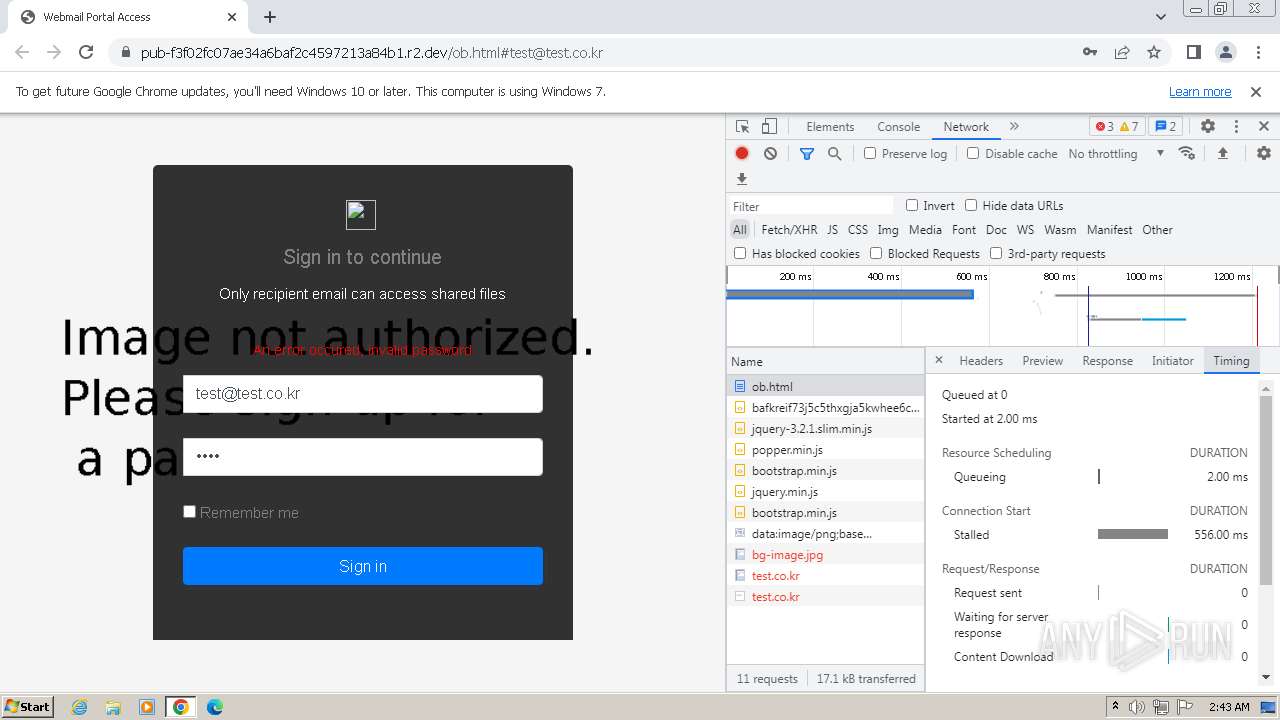The image size is (1280, 720).
Task: Enable the Preserve log checkbox
Action: pos(870,153)
